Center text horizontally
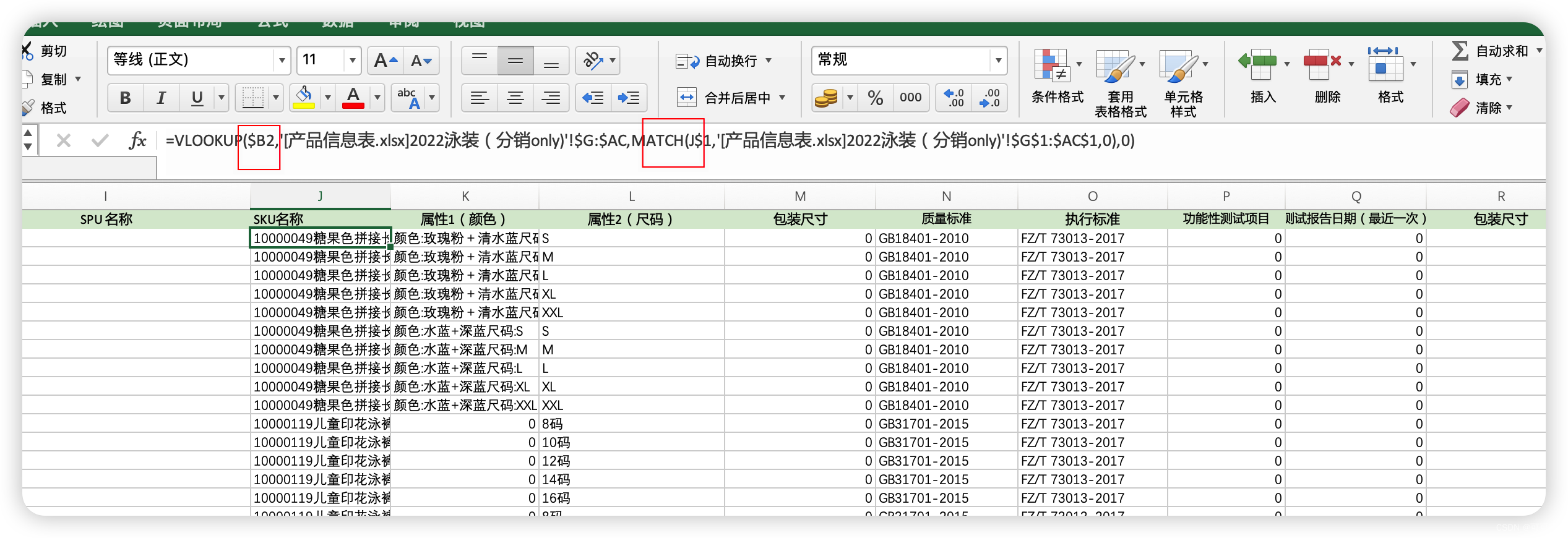Viewport: 1568px width, 538px height. (515, 98)
